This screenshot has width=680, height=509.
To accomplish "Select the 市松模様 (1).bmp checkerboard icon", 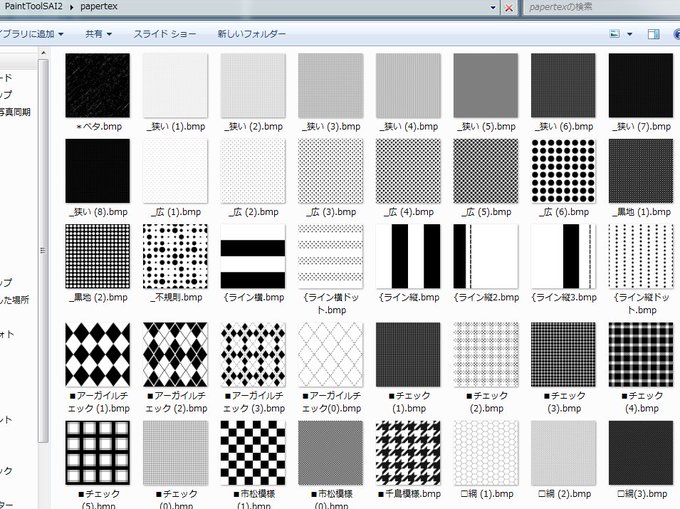I will tap(253, 453).
